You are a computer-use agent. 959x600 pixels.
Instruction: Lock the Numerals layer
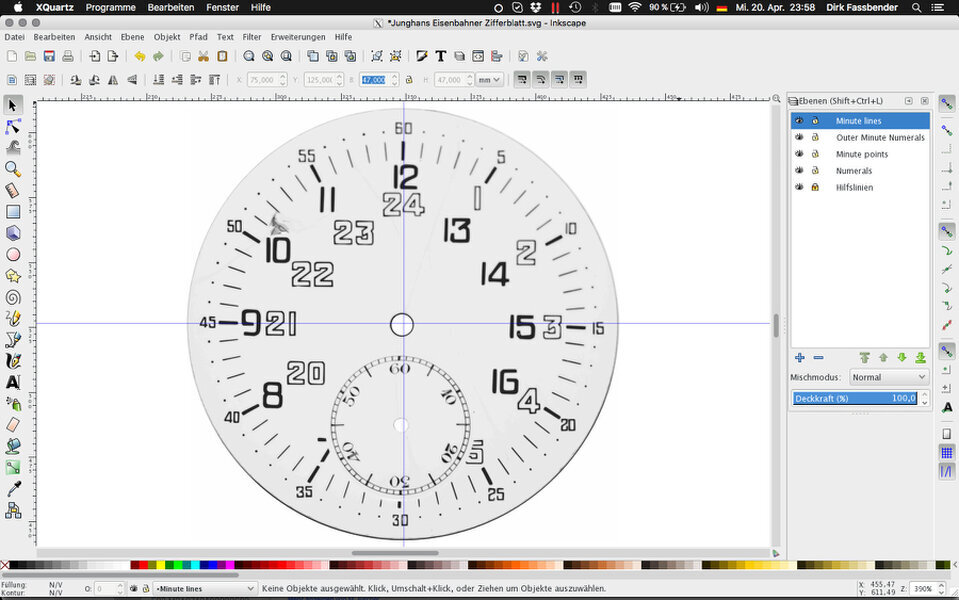click(815, 171)
